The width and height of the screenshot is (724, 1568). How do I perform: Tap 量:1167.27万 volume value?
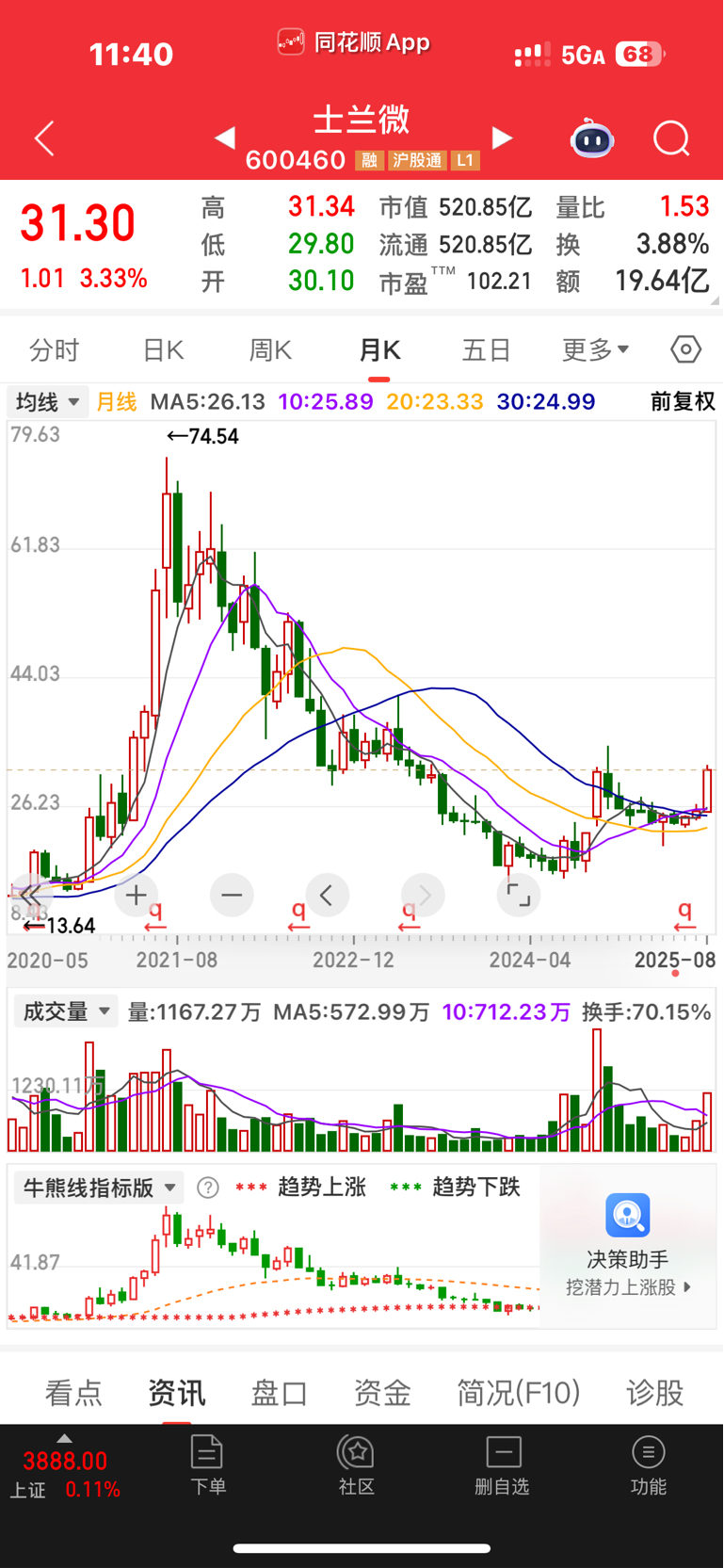point(194,1012)
